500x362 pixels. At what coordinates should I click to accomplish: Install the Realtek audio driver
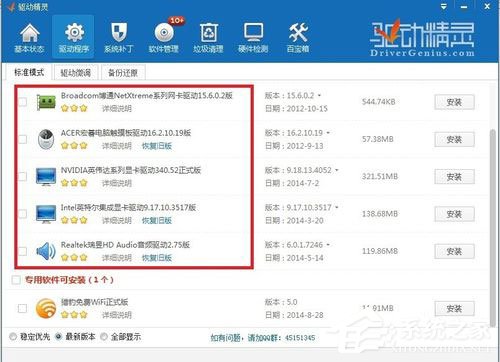(x=454, y=252)
